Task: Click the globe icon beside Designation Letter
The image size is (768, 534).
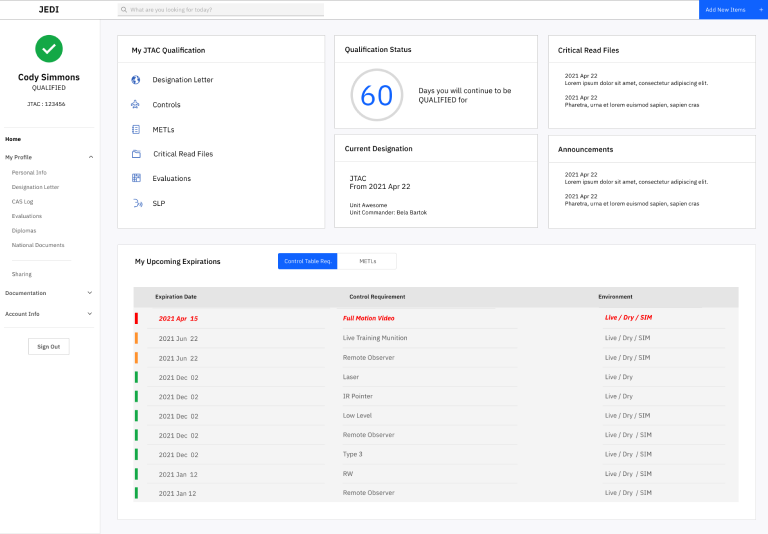Action: [x=136, y=79]
